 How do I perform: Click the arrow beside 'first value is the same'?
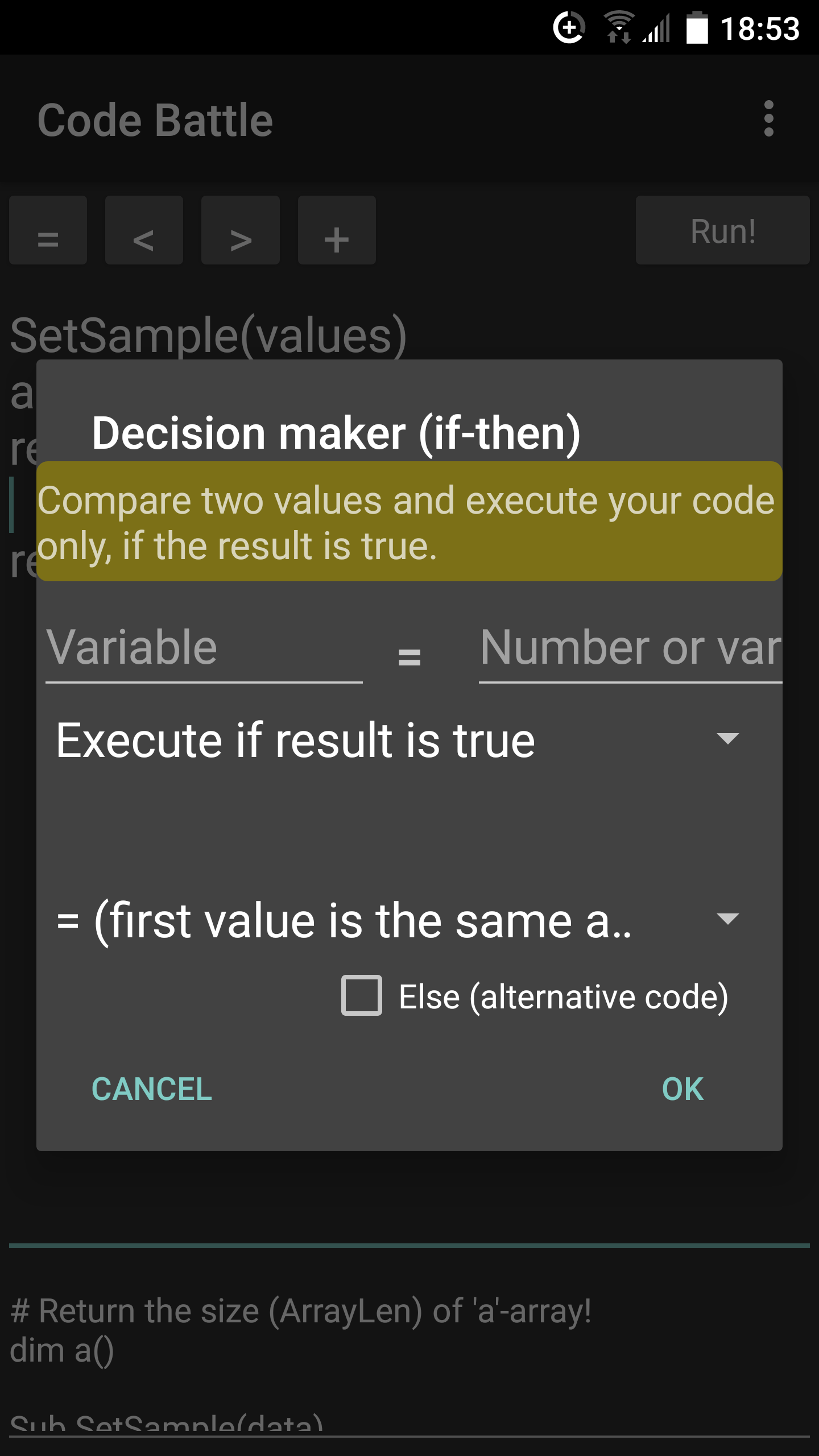(727, 919)
